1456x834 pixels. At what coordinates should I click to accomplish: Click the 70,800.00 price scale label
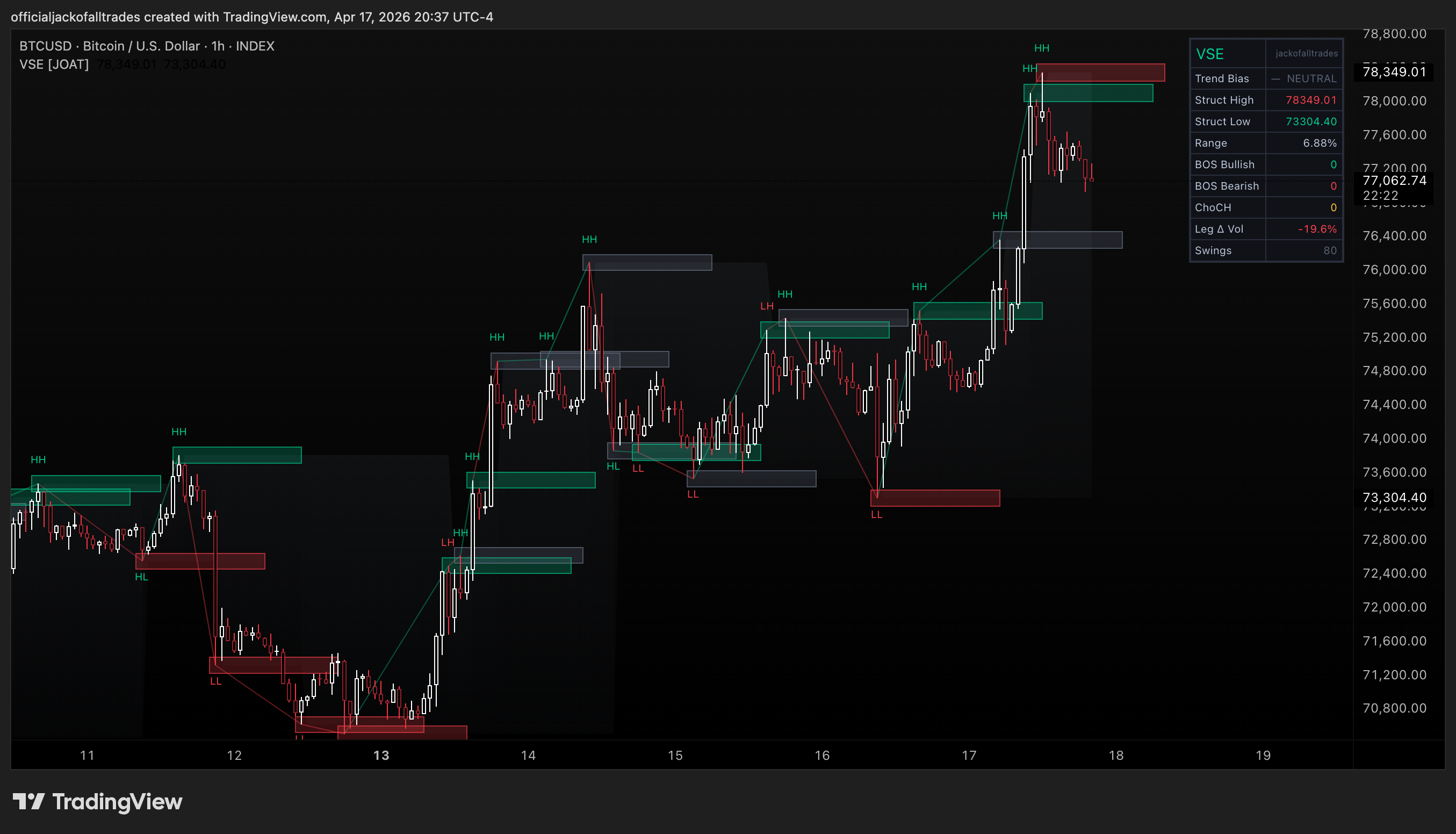pyautogui.click(x=1394, y=708)
